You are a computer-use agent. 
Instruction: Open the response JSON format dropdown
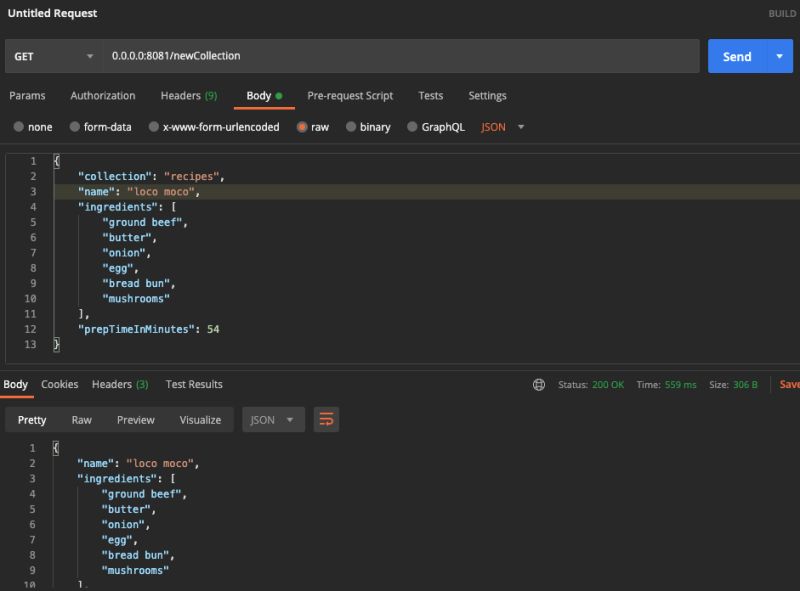(x=272, y=420)
